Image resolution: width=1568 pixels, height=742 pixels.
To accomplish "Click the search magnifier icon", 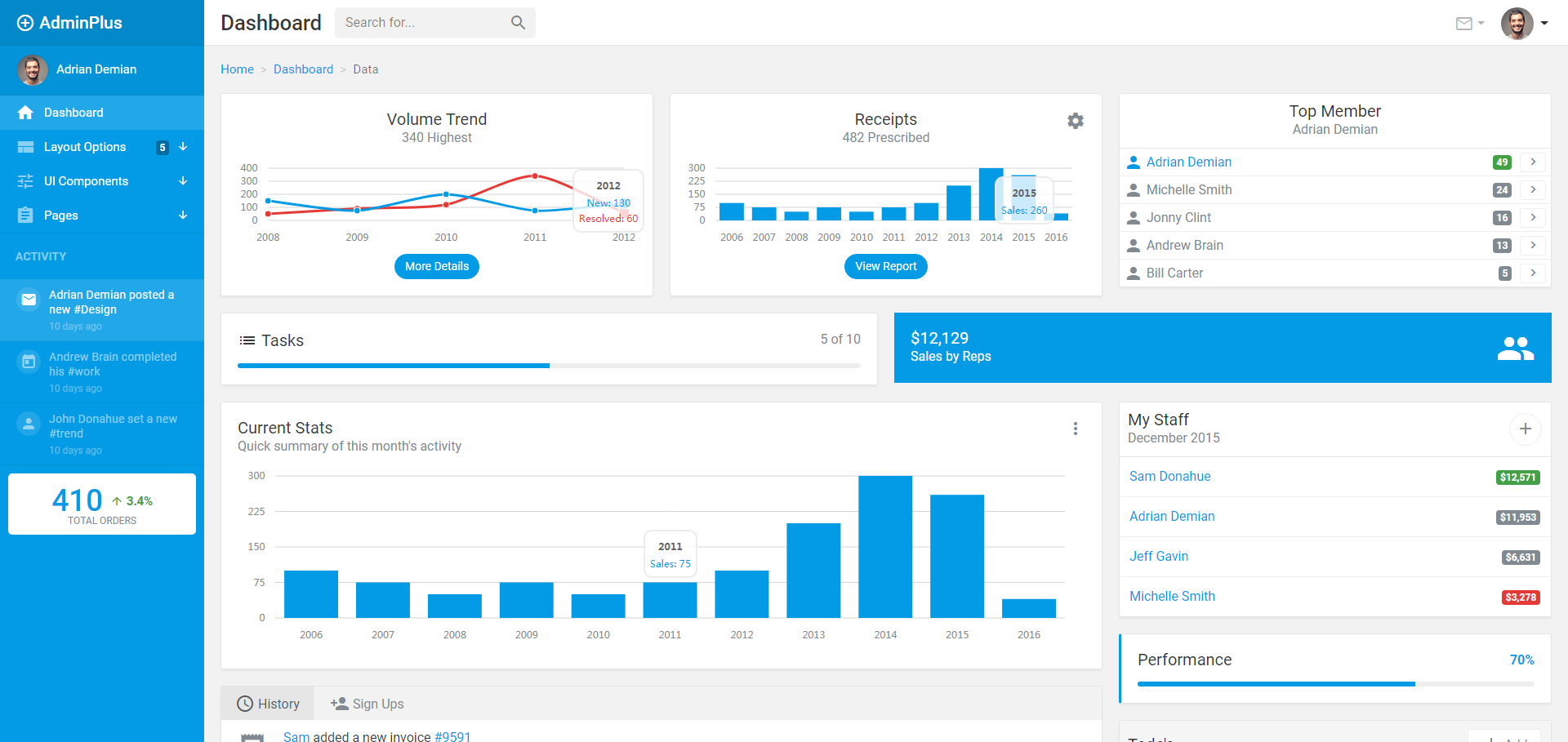I will tap(518, 23).
